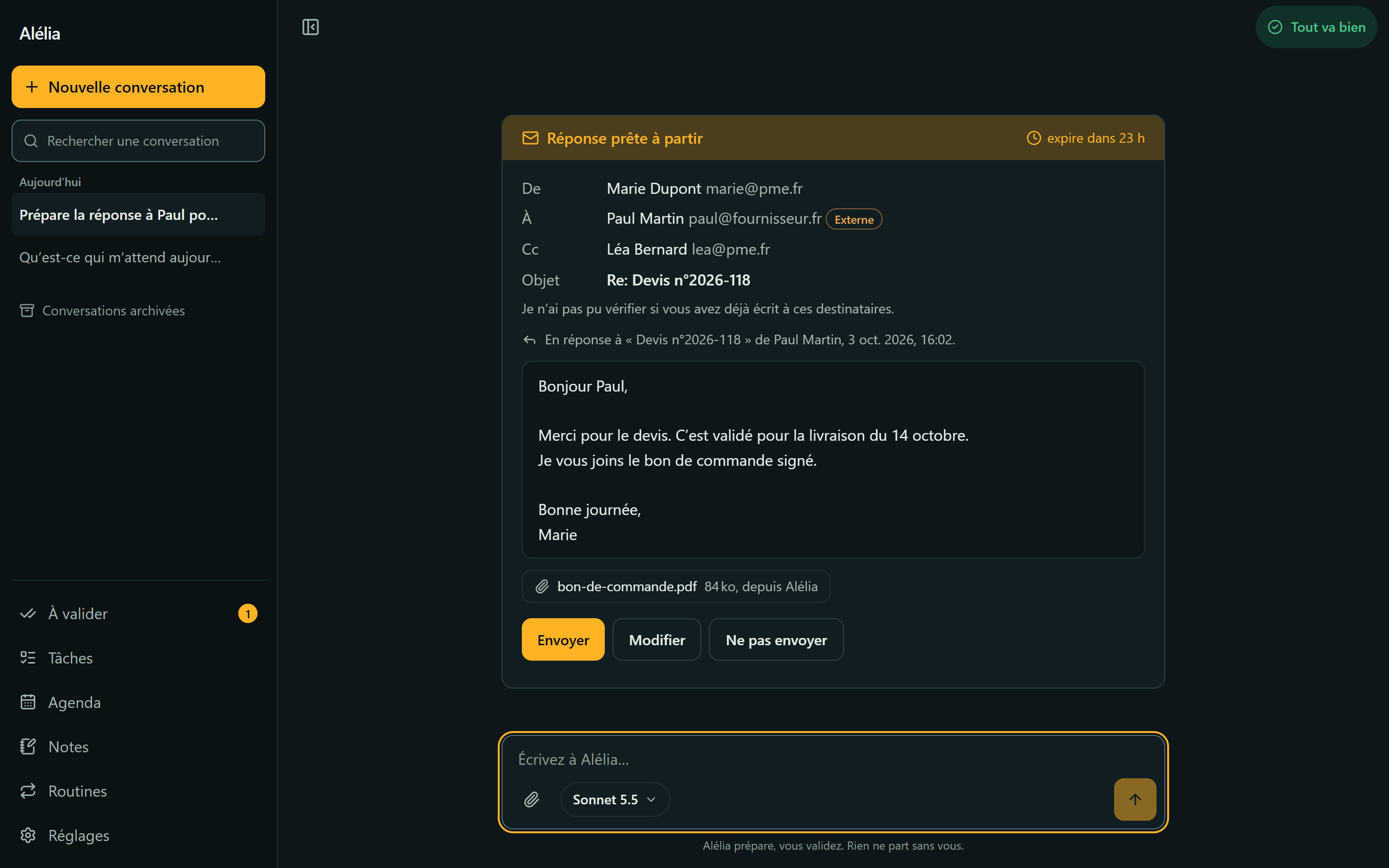Click the envelope icon in the card header

point(531,138)
